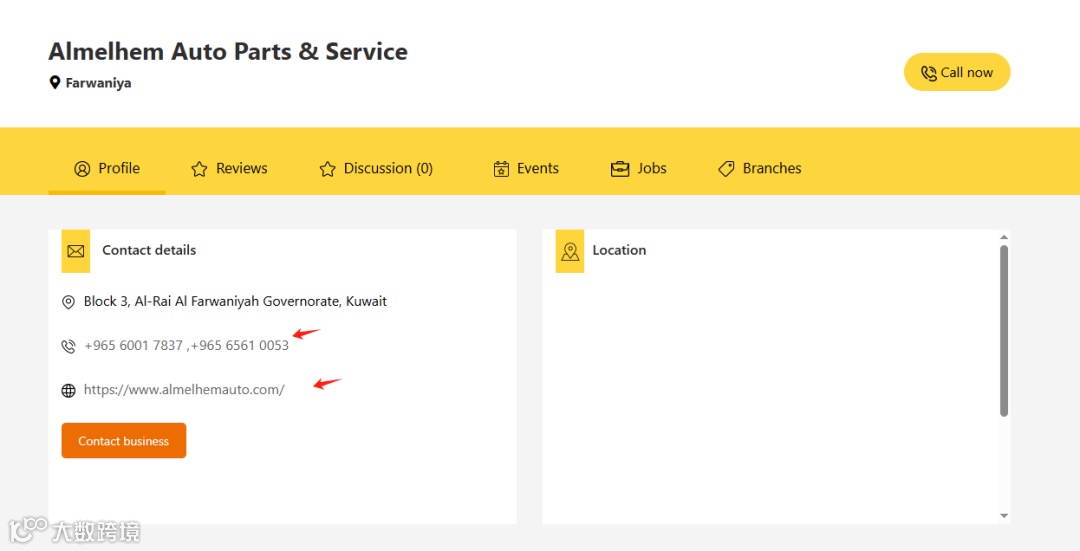Select the Jobs tab
The image size is (1080, 551).
pyautogui.click(x=638, y=169)
